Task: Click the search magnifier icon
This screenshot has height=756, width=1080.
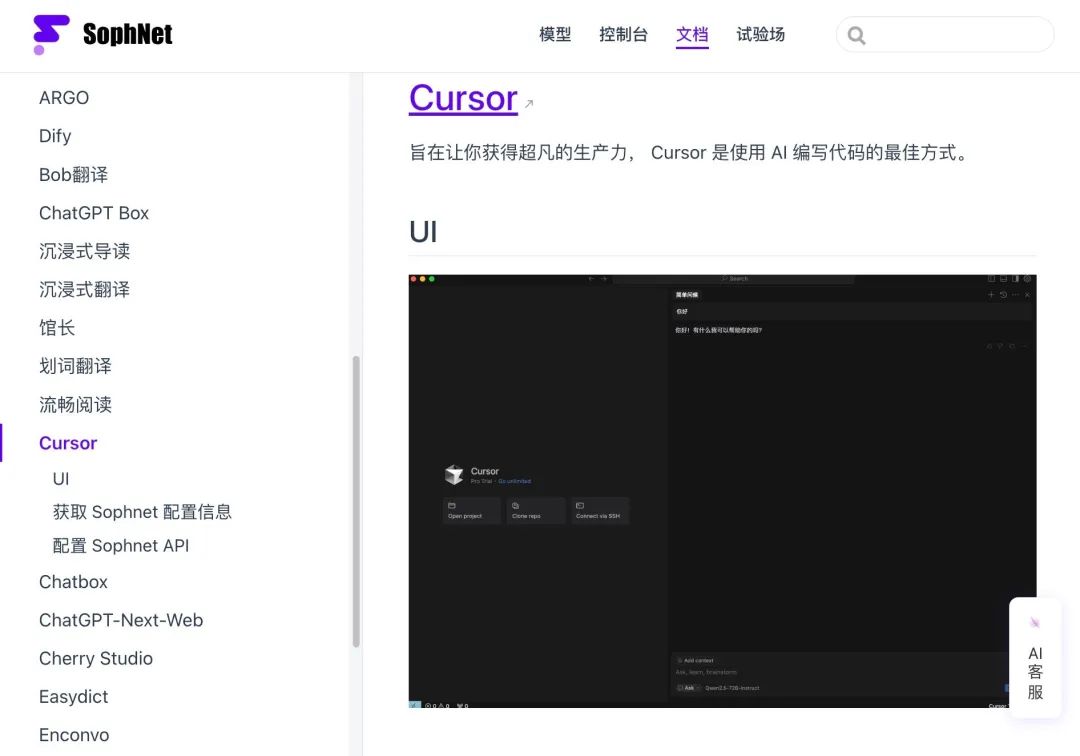Action: click(856, 35)
